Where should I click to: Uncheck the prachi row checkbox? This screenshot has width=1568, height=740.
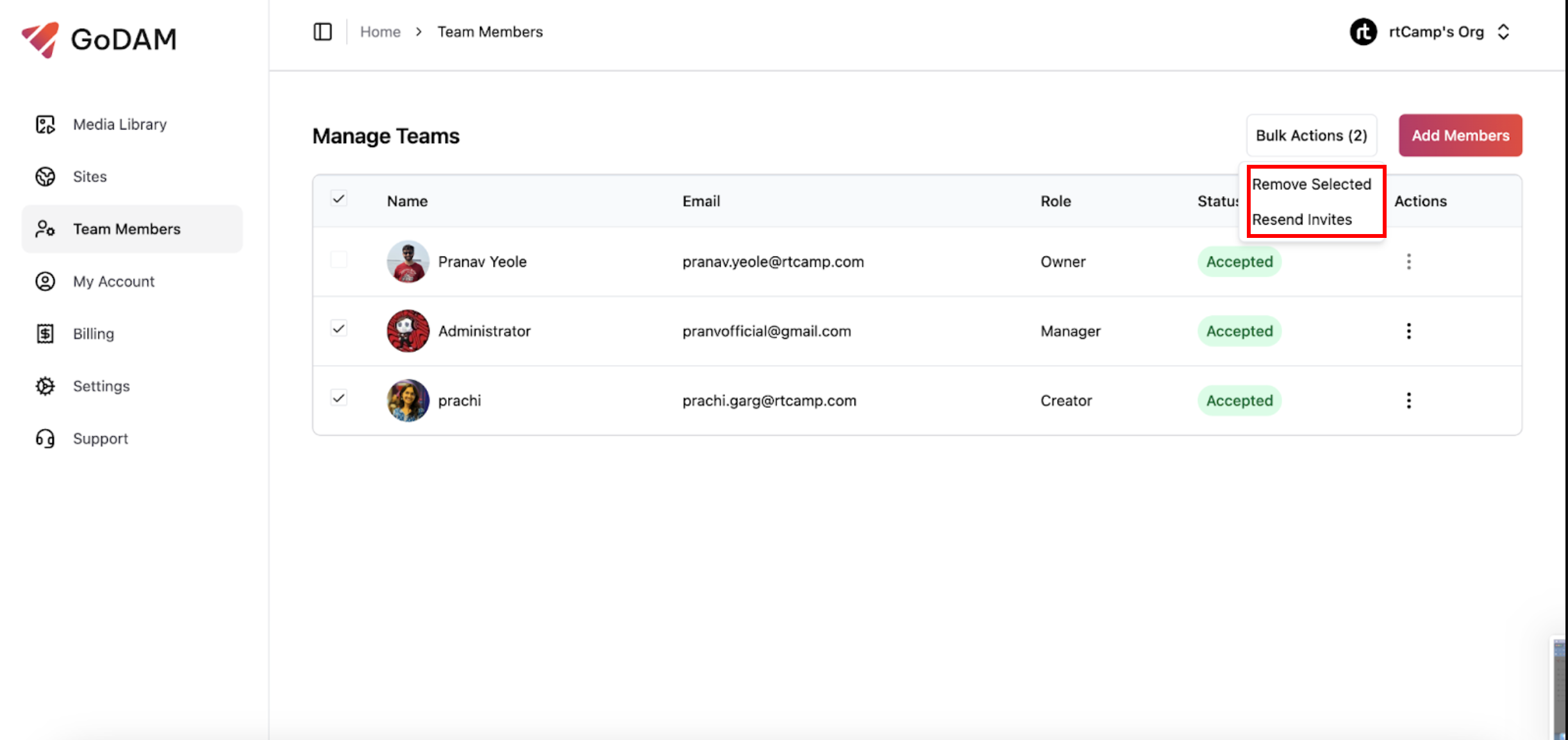point(339,398)
